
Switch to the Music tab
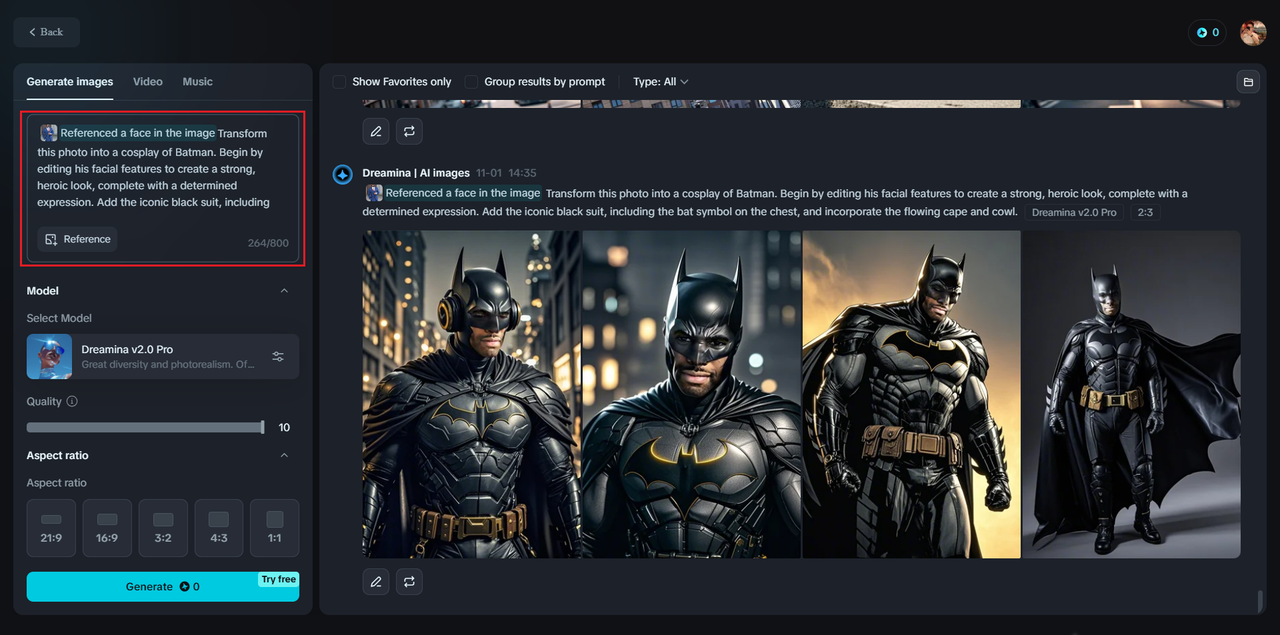197,82
